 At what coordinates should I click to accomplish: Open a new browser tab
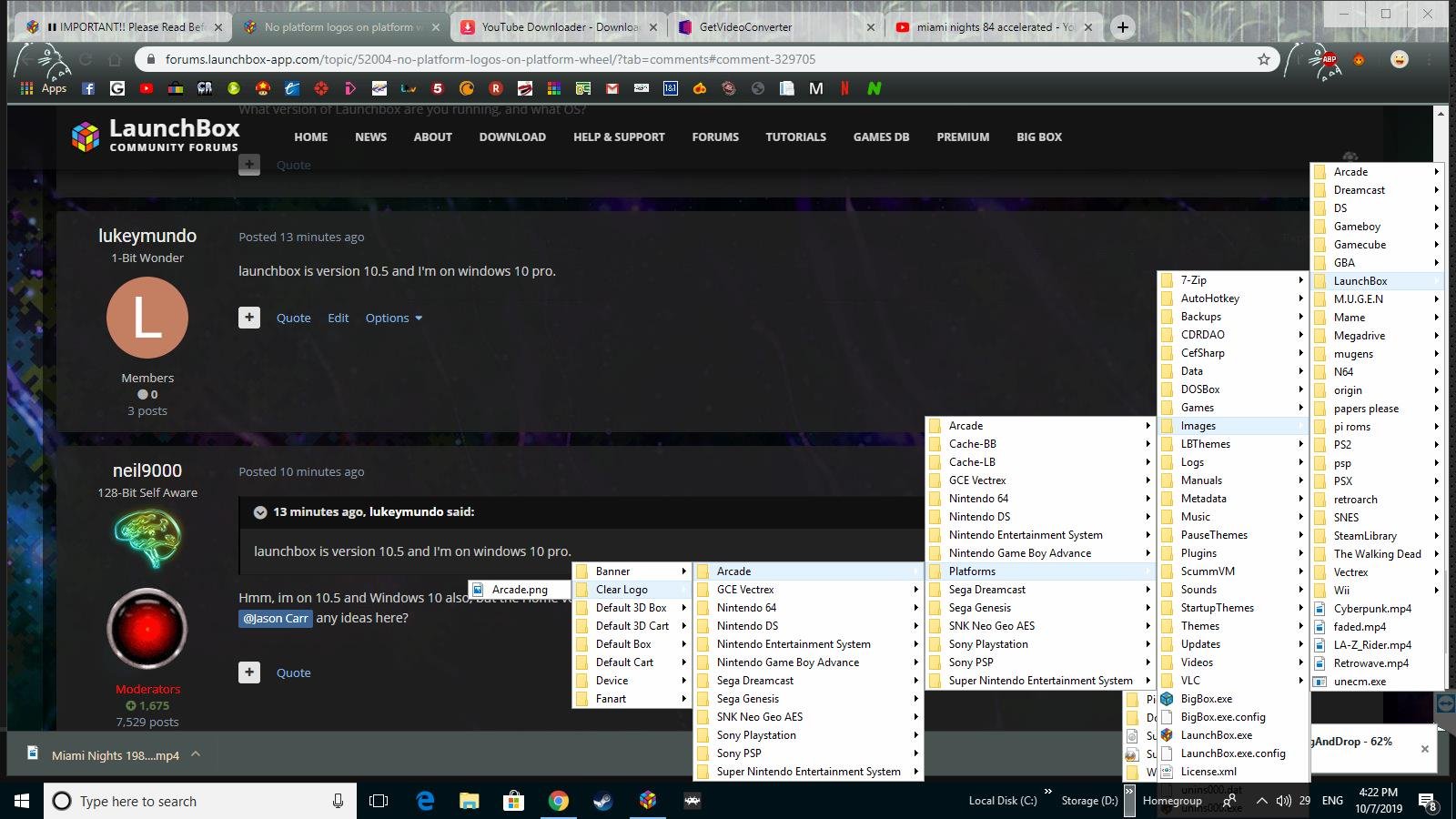click(x=1123, y=27)
